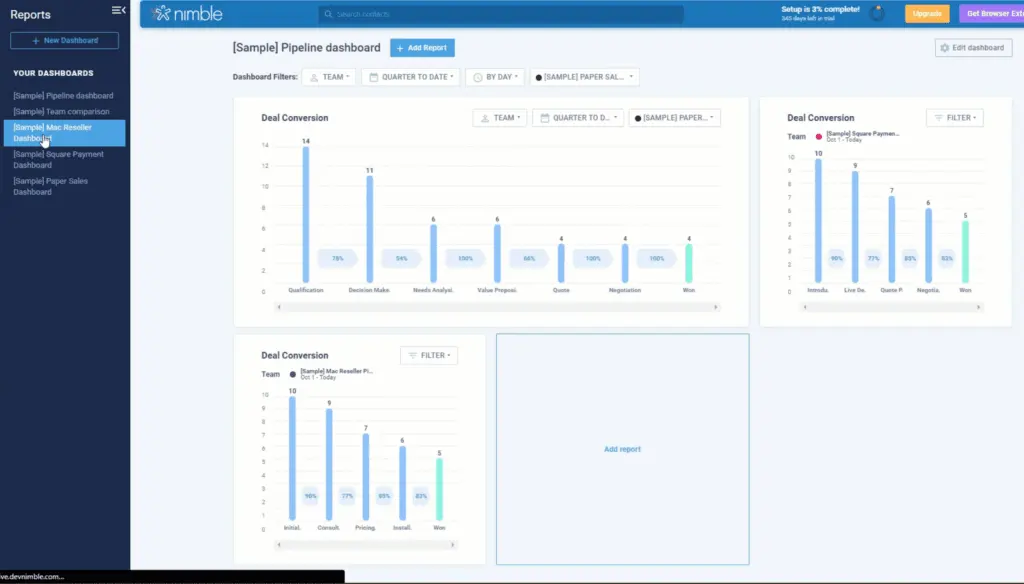
Task: Click green Won bar in first chart
Action: pos(688,263)
